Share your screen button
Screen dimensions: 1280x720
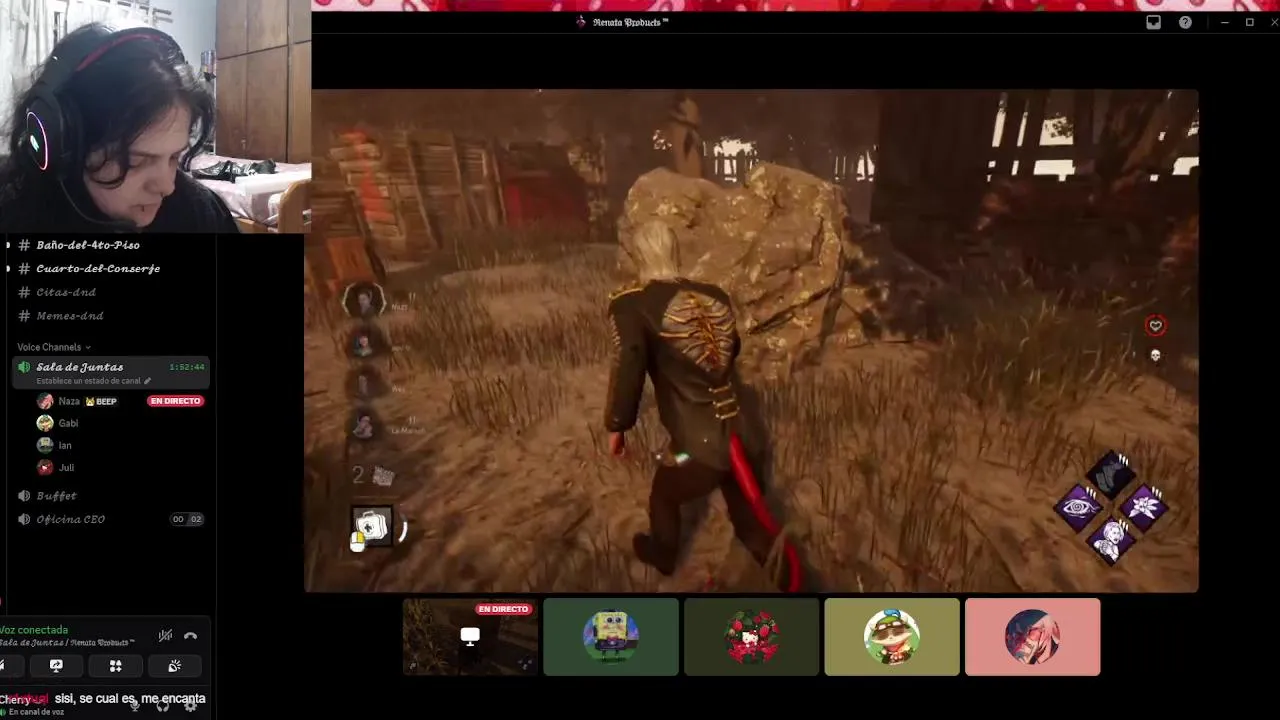[x=56, y=666]
